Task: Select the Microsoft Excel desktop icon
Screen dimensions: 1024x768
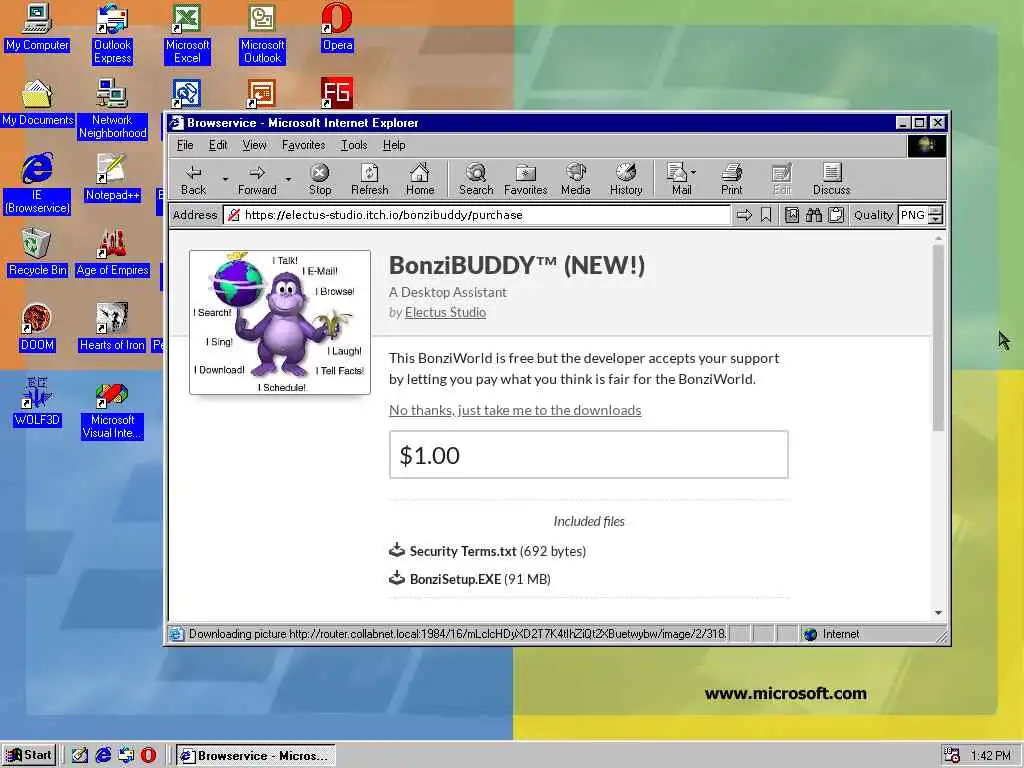Action: coord(187,34)
